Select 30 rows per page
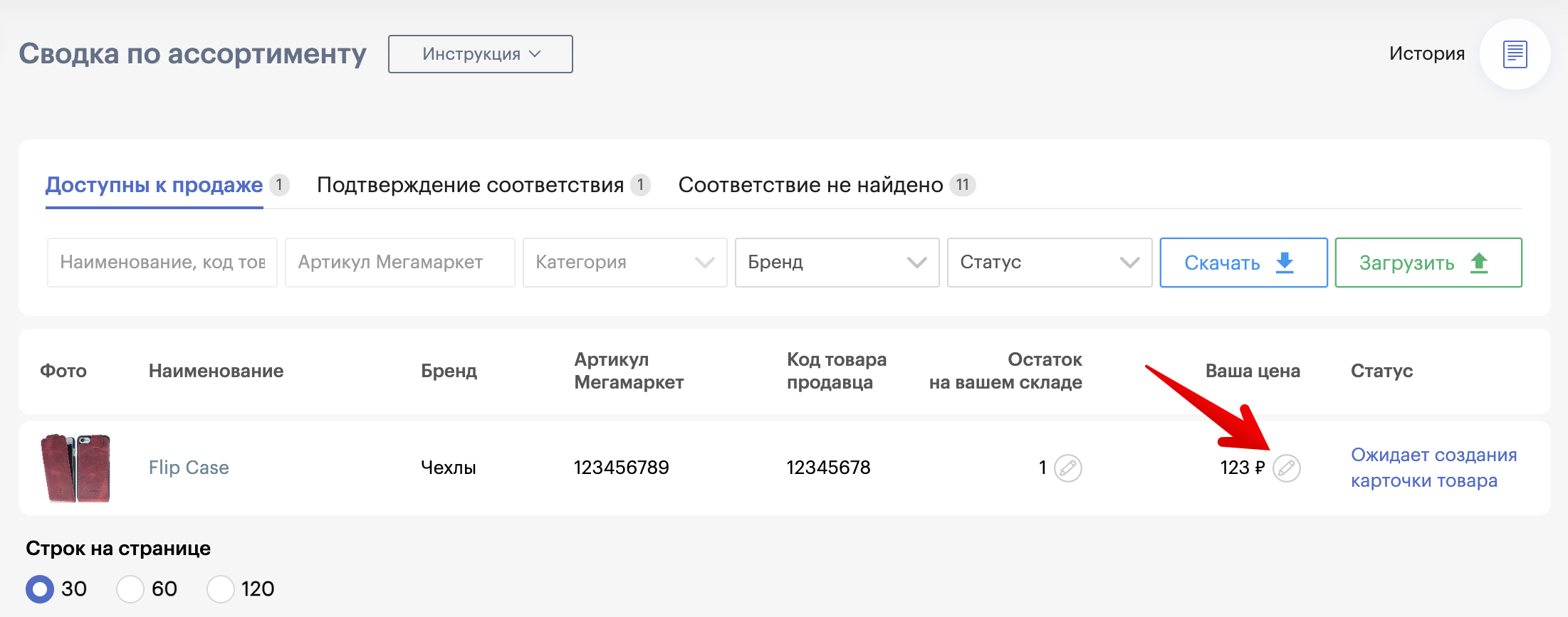The image size is (1568, 617). tap(40, 589)
